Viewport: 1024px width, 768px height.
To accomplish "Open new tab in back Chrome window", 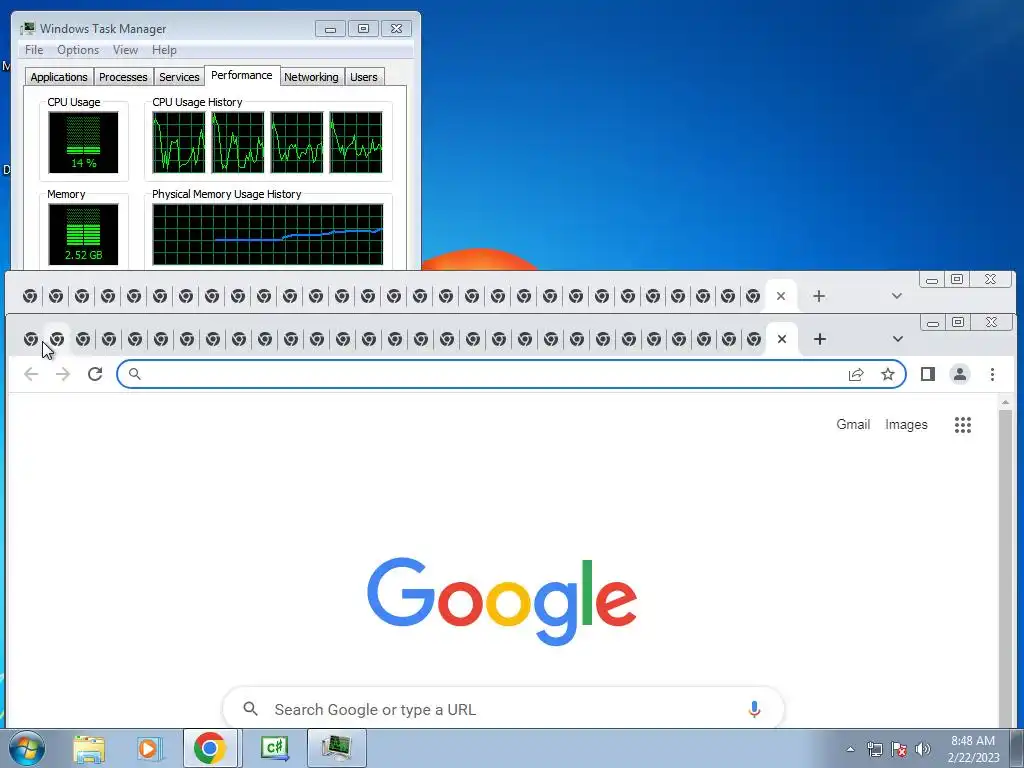I will coord(819,296).
